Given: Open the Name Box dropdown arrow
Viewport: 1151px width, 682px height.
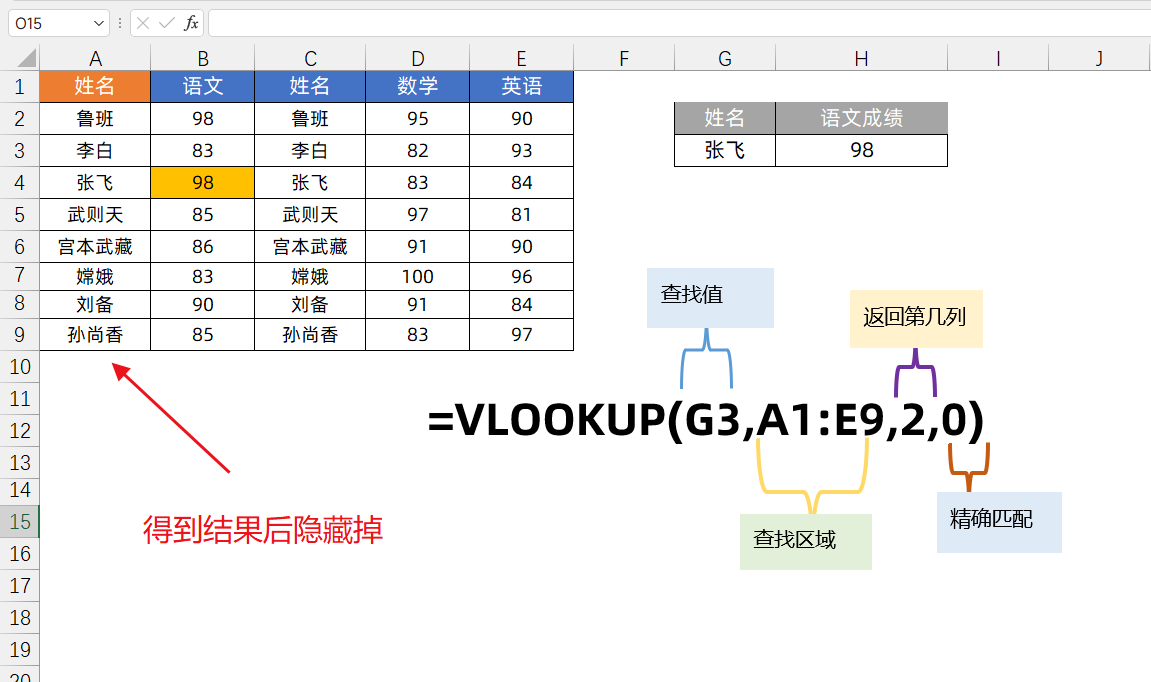Looking at the screenshot, I should point(98,23).
